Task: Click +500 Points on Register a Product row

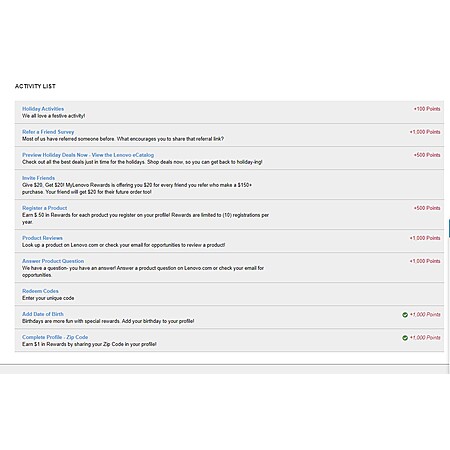Action: [x=427, y=208]
